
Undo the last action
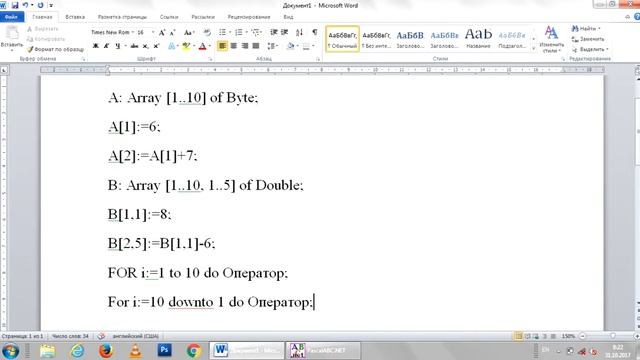pos(26,5)
